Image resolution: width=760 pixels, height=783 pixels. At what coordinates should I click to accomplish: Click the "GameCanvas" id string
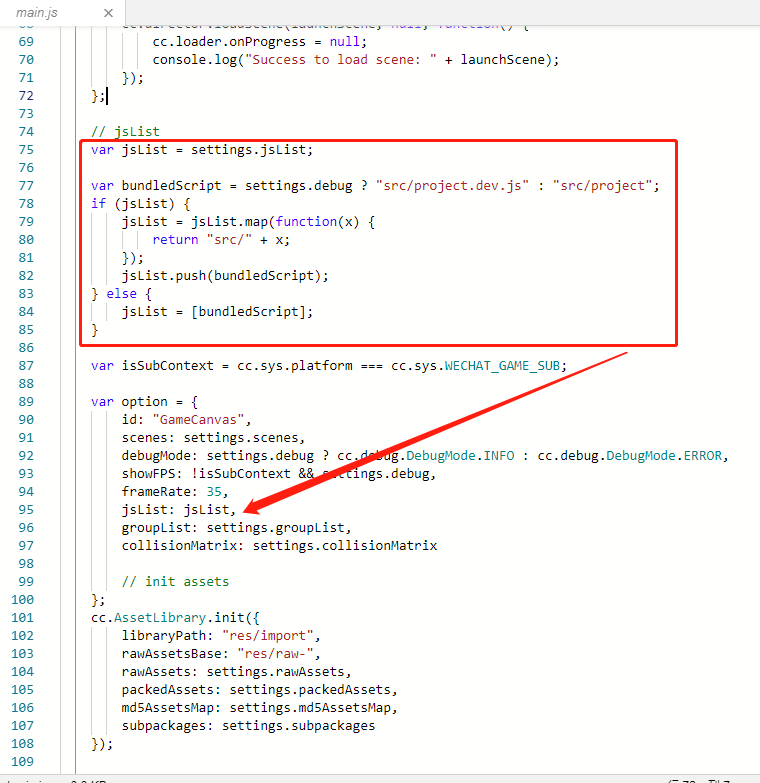click(x=198, y=420)
